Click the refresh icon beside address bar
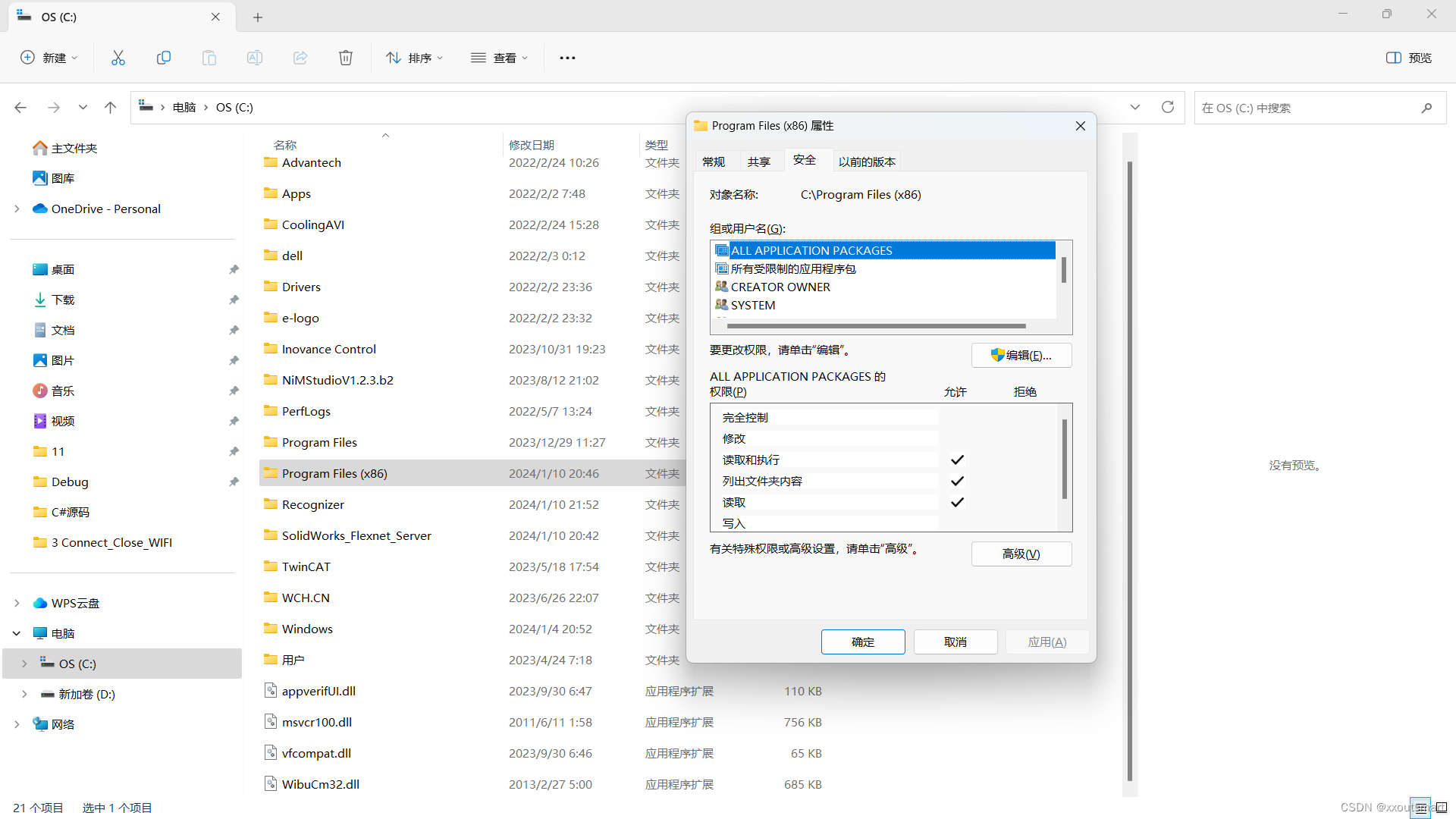The height and width of the screenshot is (819, 1456). click(1168, 107)
